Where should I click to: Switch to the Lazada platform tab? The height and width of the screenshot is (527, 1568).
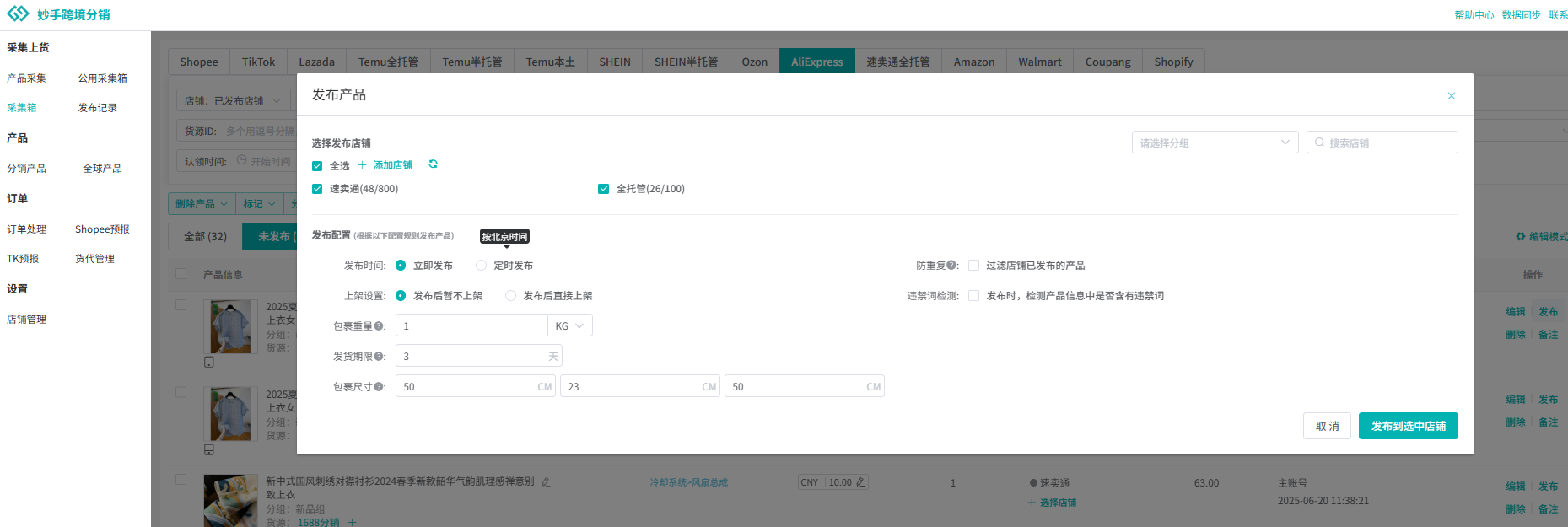pos(316,62)
